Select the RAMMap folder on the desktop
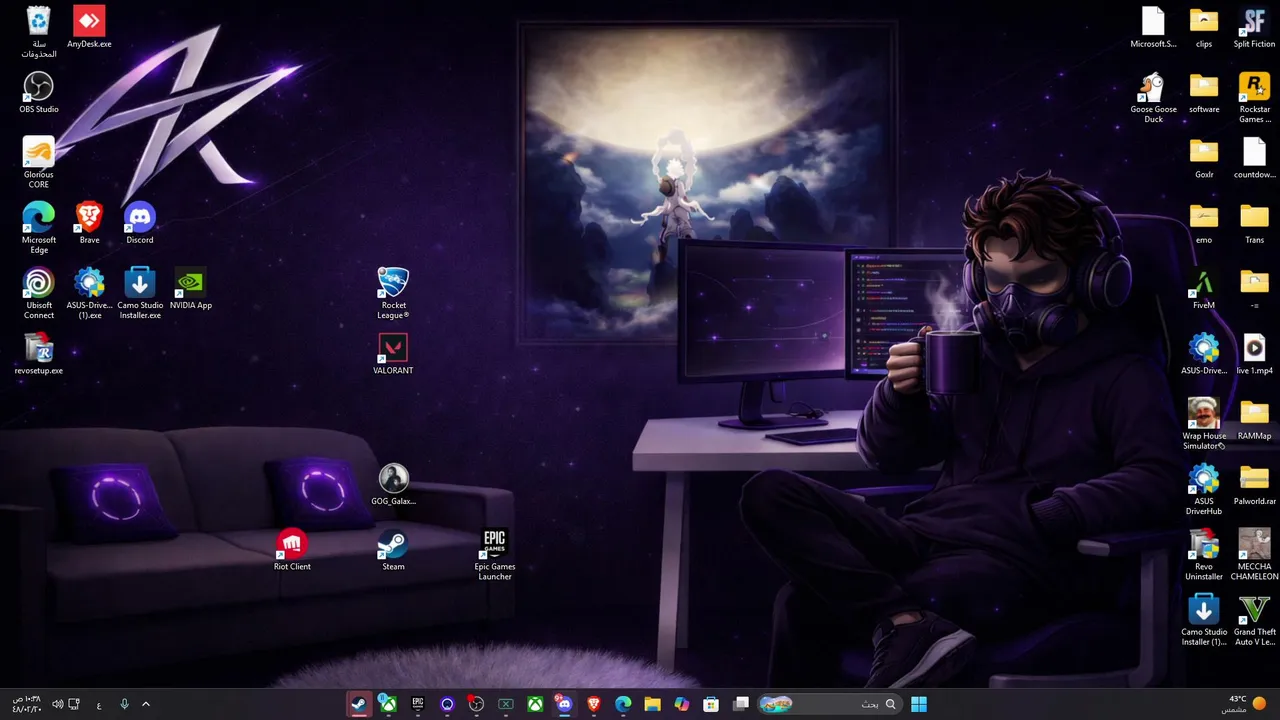This screenshot has height=720, width=1280. (1254, 419)
